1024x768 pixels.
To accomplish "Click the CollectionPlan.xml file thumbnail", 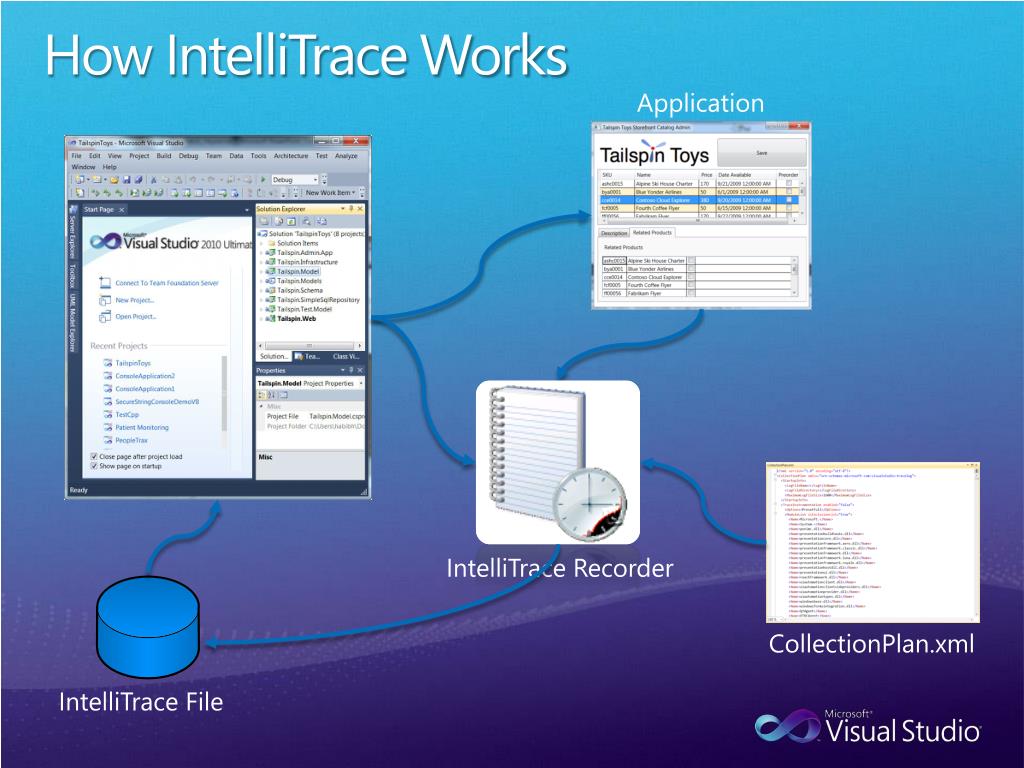I will [872, 543].
